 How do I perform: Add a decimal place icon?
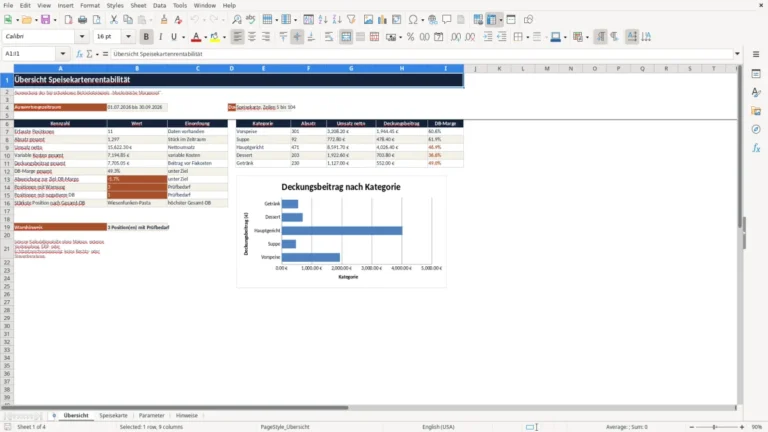456,37
